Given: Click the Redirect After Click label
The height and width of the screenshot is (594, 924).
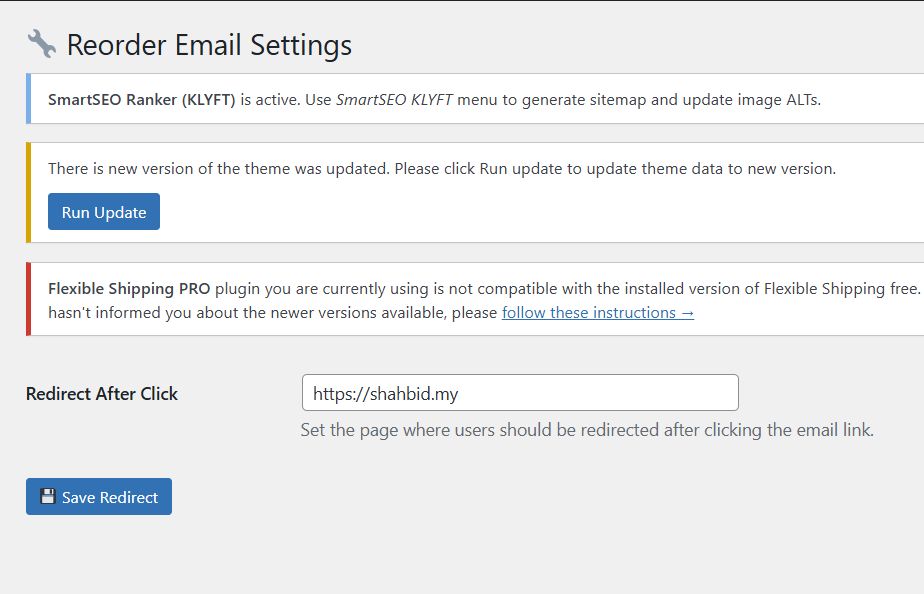Looking at the screenshot, I should point(102,393).
